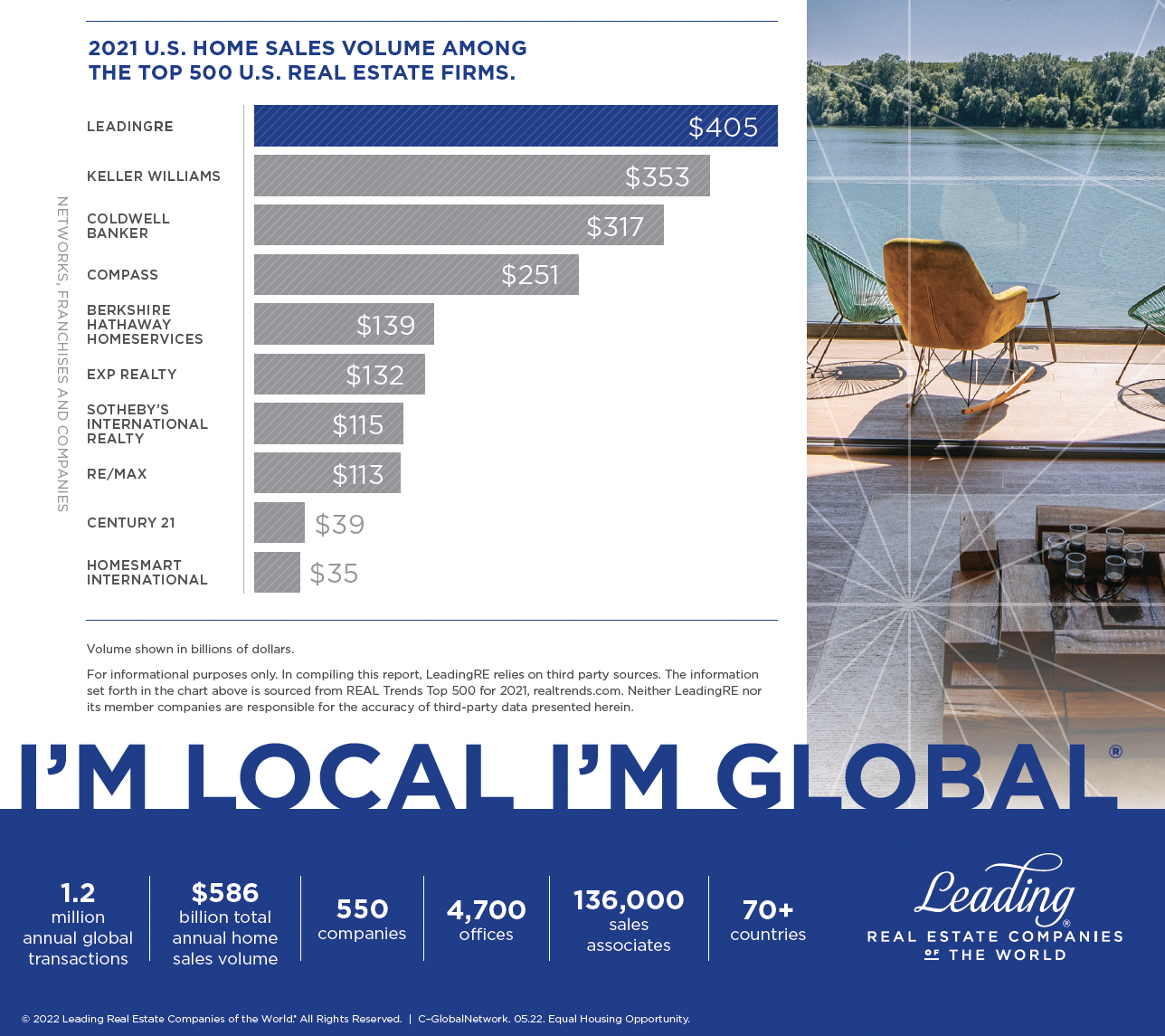Click the eXp Realty $132 bar
The width and height of the screenshot is (1165, 1036).
pos(339,374)
